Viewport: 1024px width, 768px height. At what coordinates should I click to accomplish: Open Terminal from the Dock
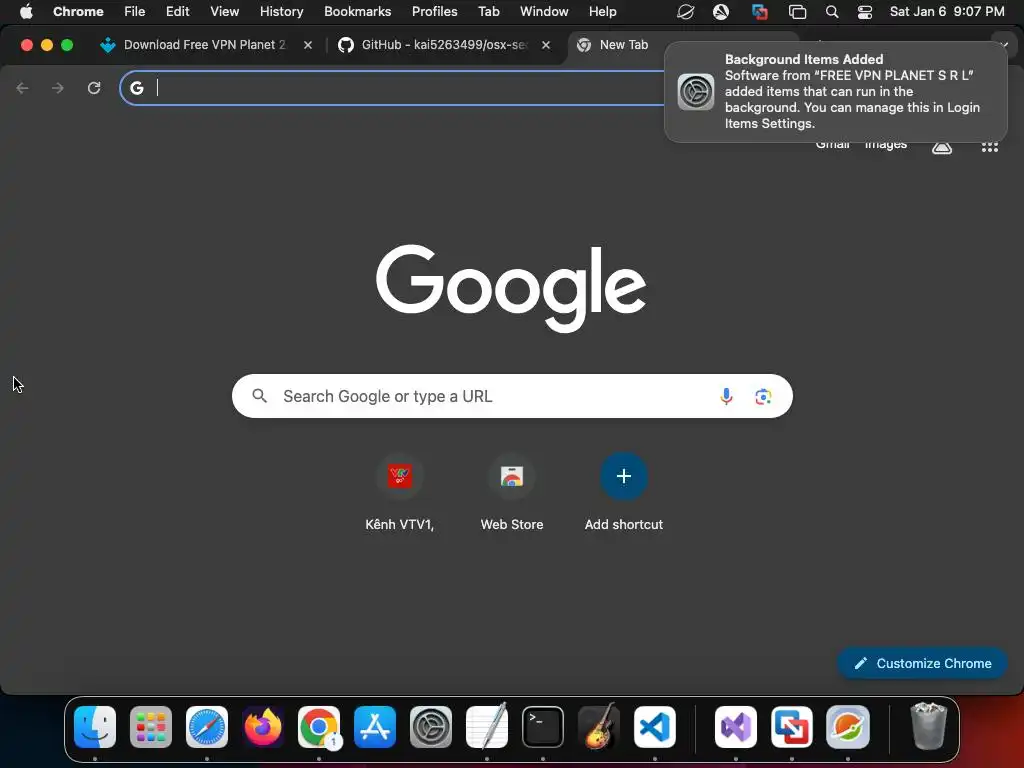coord(543,727)
